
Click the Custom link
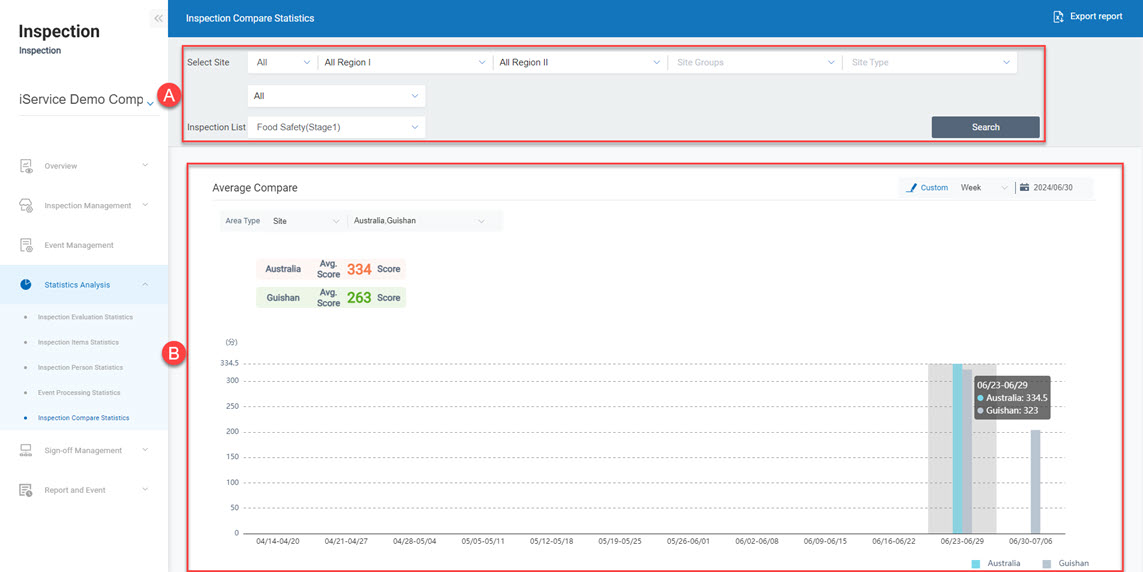pyautogui.click(x=934, y=187)
